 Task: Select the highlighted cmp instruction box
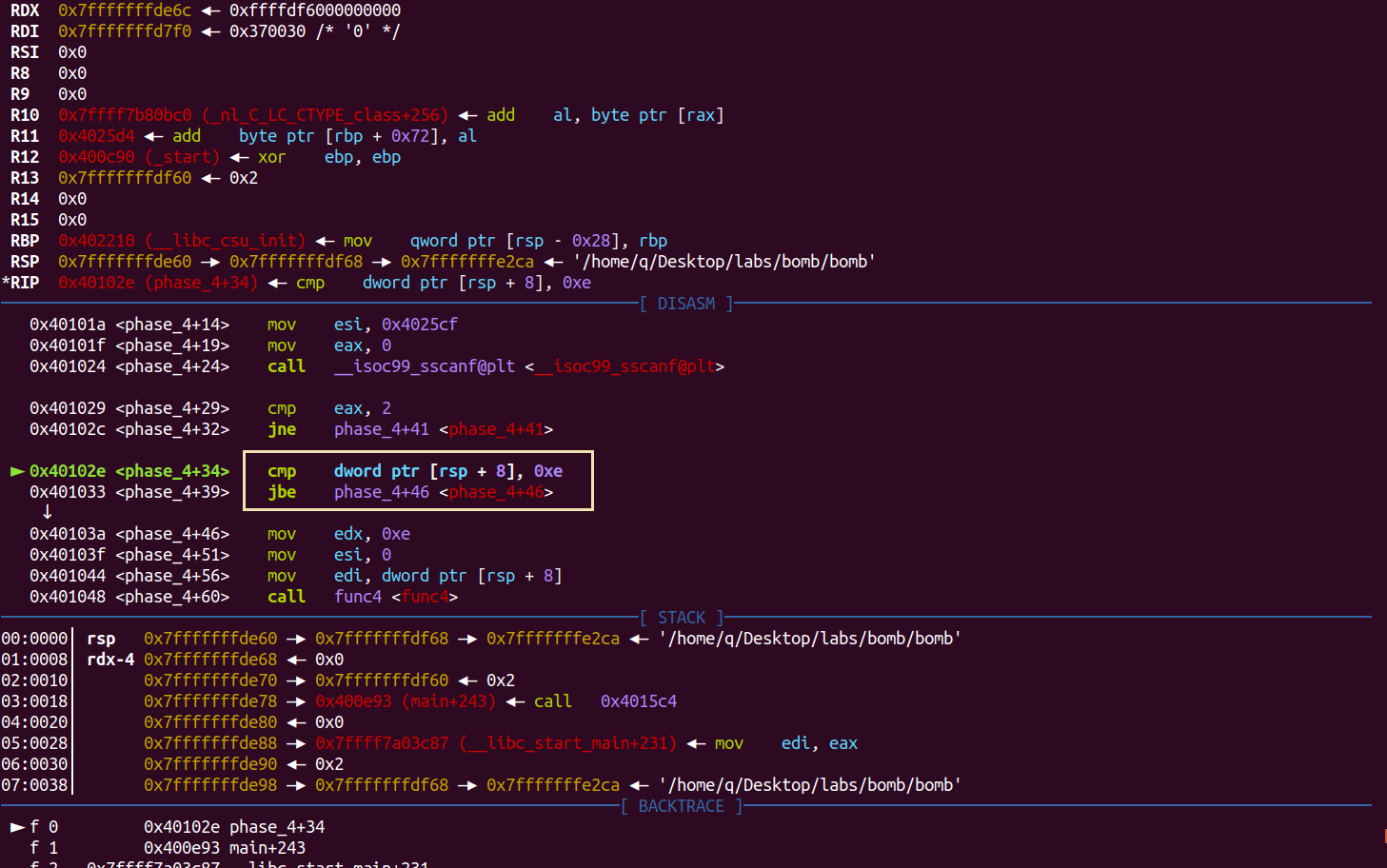(419, 470)
